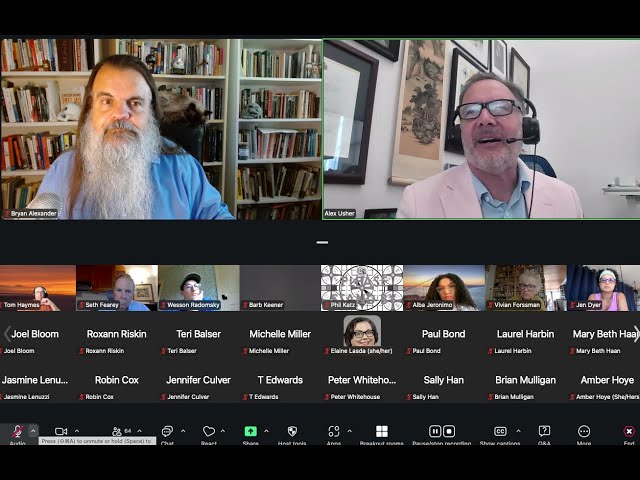The height and width of the screenshot is (480, 640).
Task: Select Alex Usher's active speaker video
Action: (x=482, y=129)
